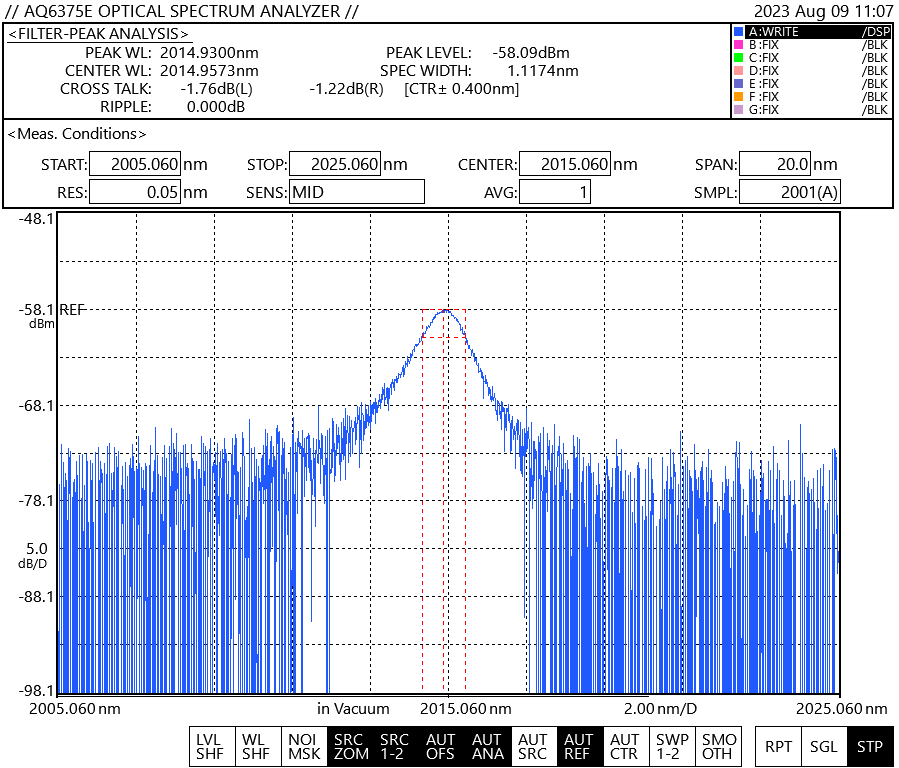
Task: Toggle the WL SHF indicator
Action: [x=256, y=746]
